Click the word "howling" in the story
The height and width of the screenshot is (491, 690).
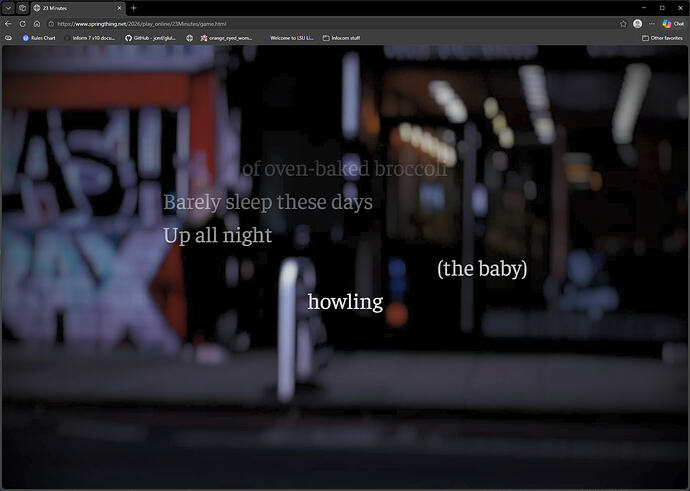(x=345, y=301)
